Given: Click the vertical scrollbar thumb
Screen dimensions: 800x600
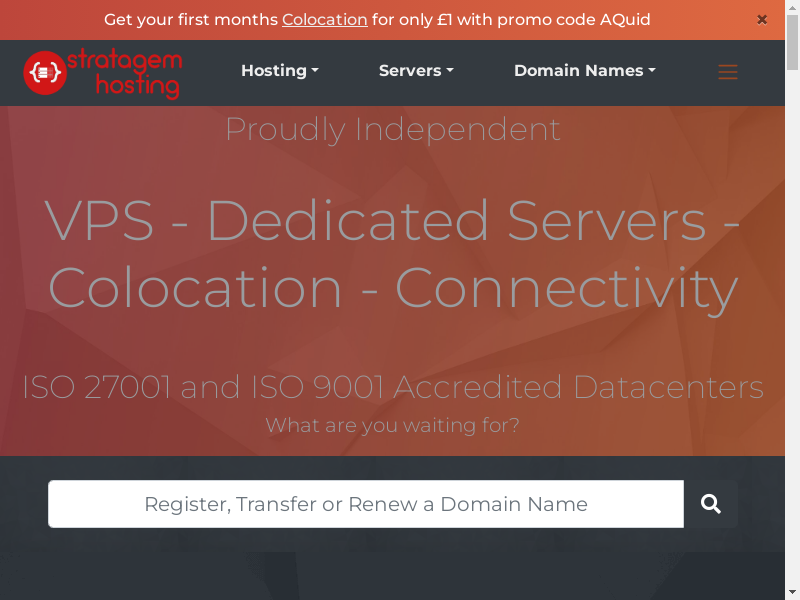Looking at the screenshot, I should coord(793,40).
